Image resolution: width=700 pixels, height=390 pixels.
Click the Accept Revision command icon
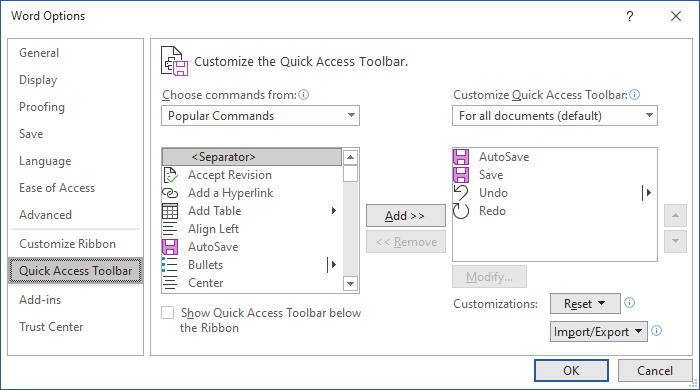170,175
